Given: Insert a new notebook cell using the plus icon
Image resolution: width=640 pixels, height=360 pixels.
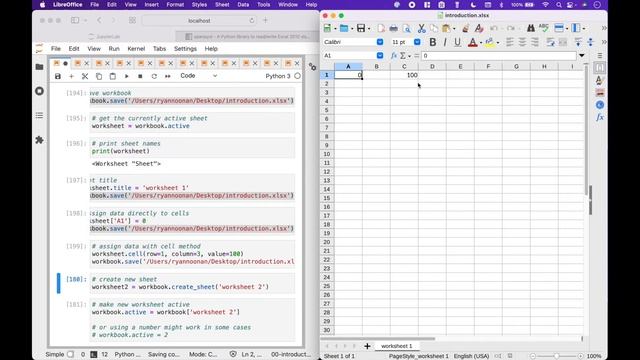Looking at the screenshot, I should click(x=71, y=76).
